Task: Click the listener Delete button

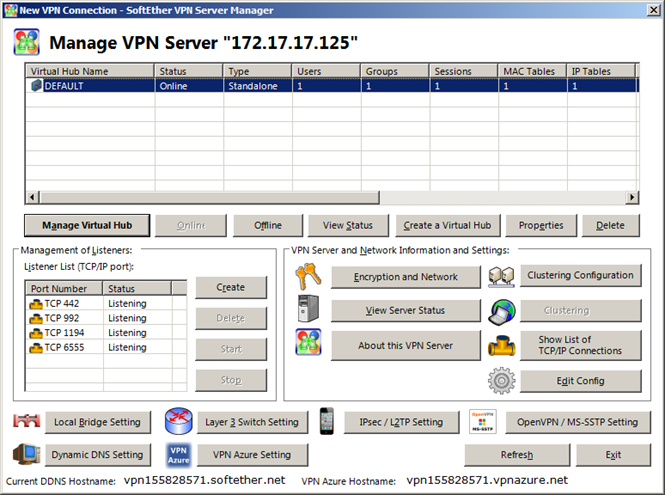Action: 231,318
